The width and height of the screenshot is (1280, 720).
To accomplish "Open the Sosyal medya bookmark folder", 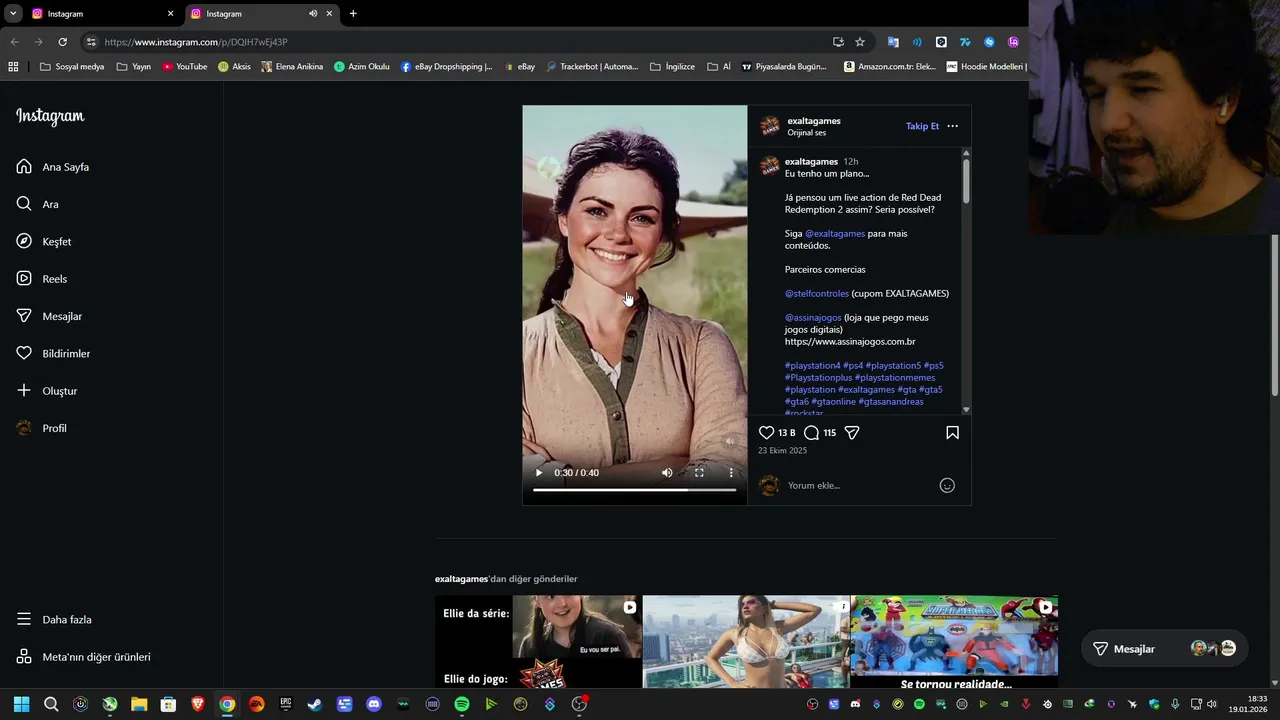I will [72, 67].
